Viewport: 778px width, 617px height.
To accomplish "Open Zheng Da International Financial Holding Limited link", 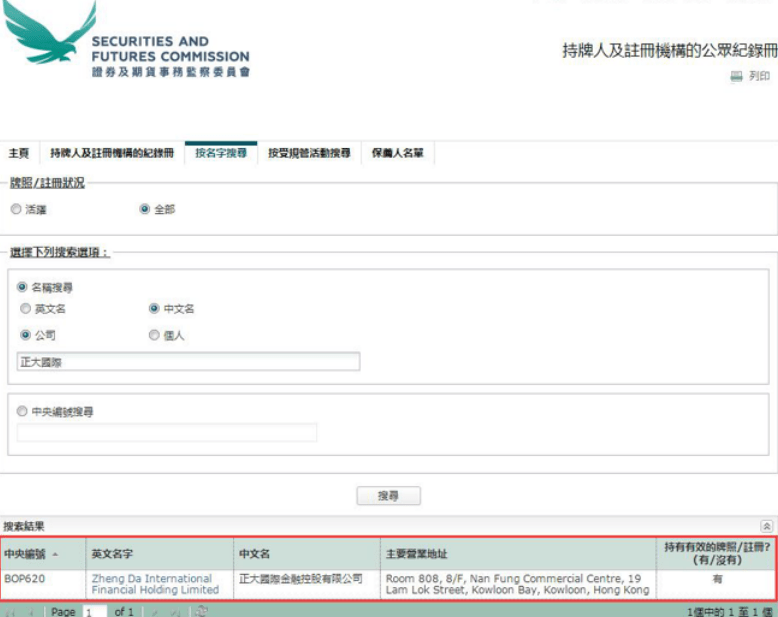I will pos(155,584).
